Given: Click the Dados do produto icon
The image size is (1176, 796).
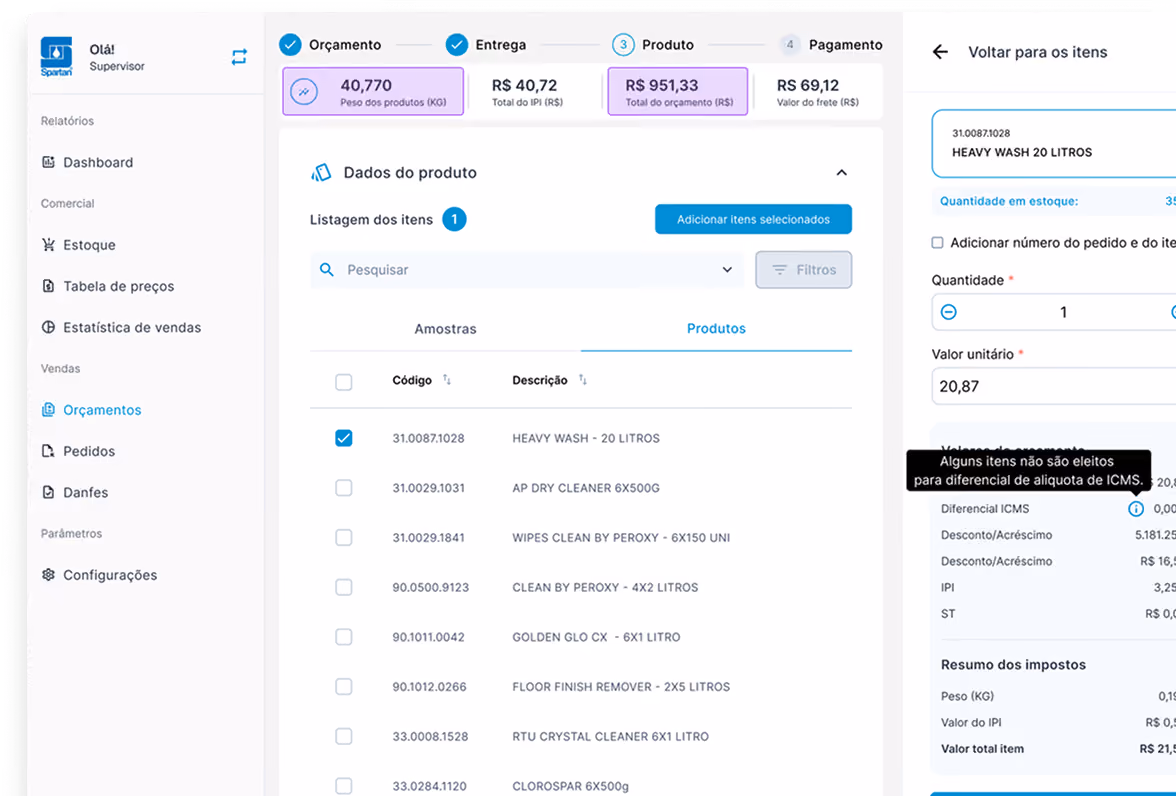Looking at the screenshot, I should click(x=321, y=173).
